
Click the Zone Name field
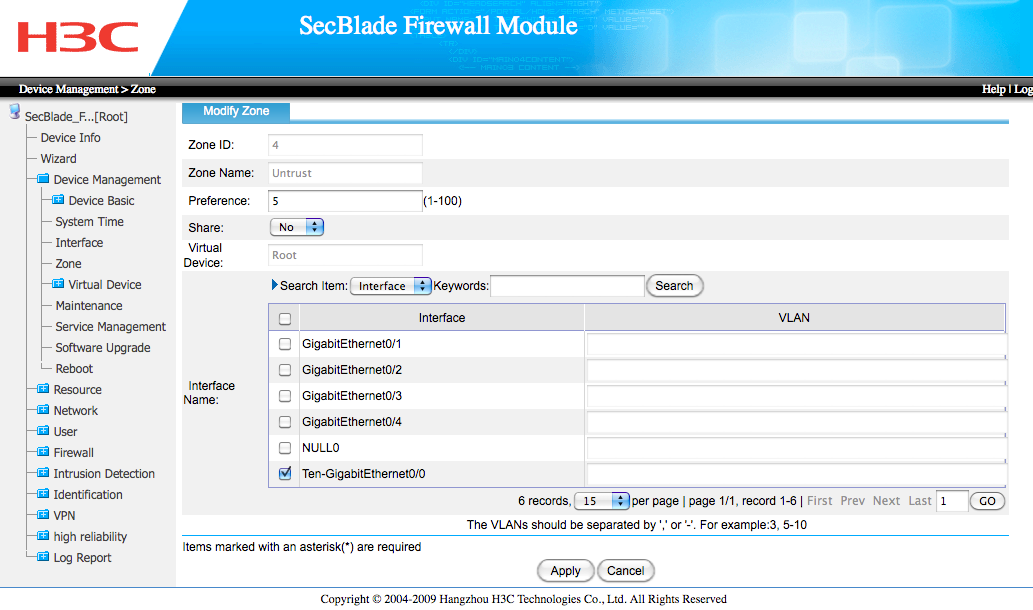point(345,173)
